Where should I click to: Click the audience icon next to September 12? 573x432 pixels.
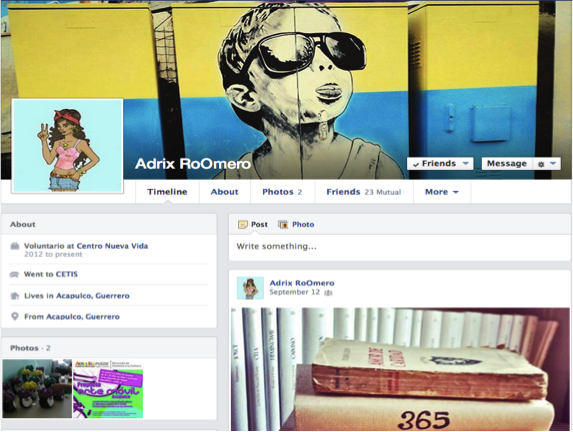tap(328, 292)
